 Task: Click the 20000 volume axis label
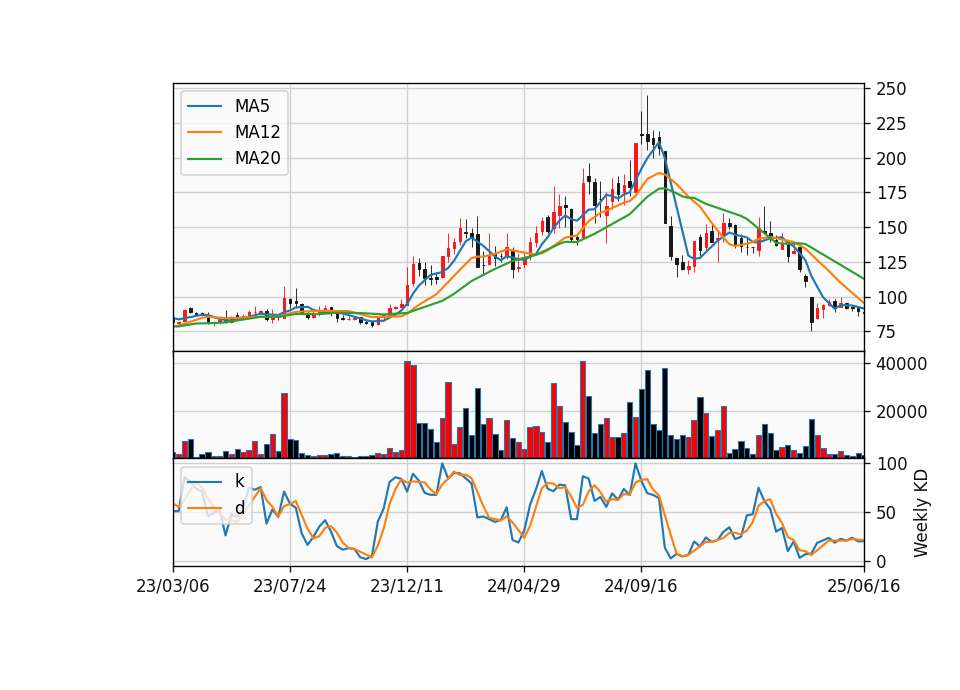[x=902, y=412]
